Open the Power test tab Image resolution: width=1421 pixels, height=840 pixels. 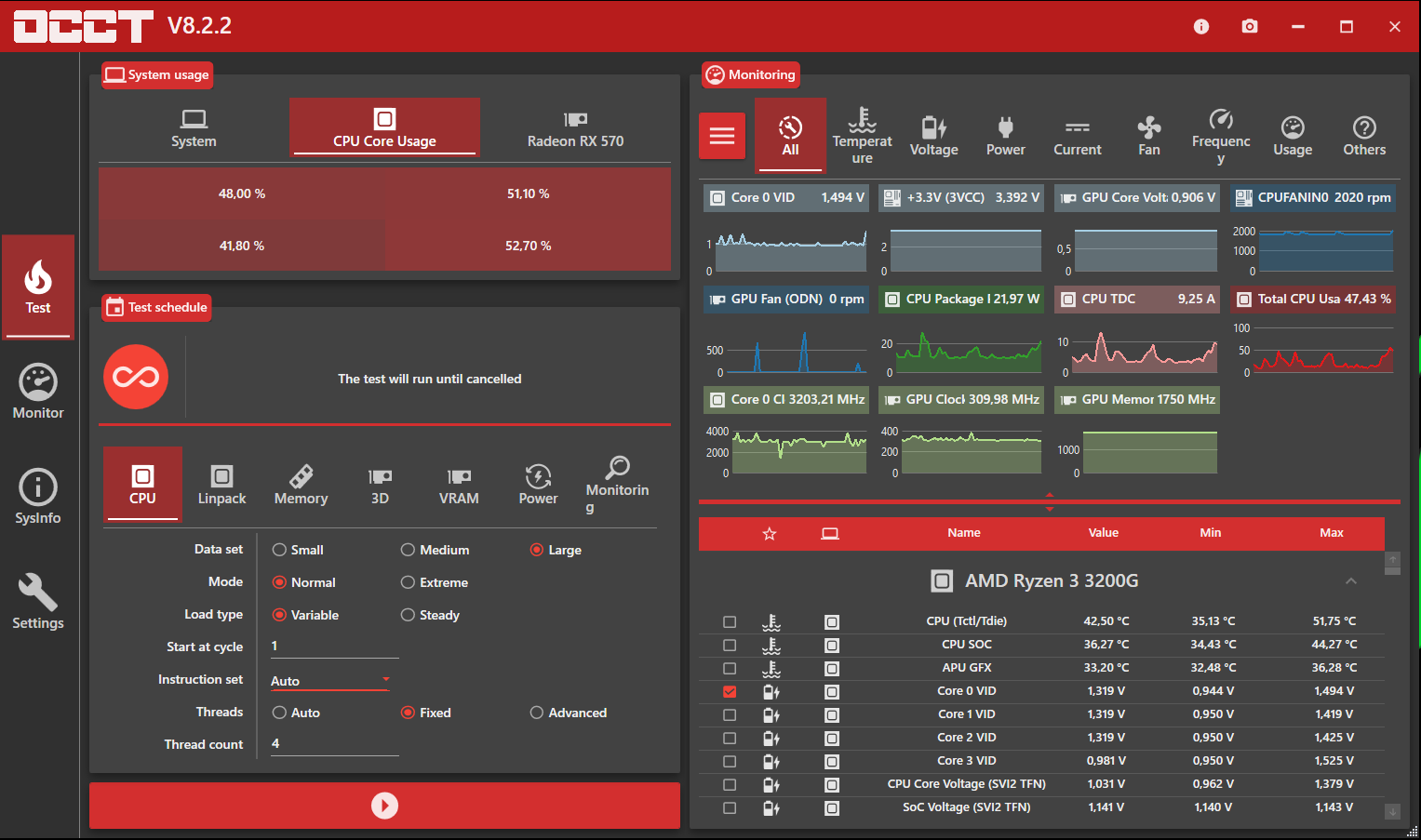point(538,484)
